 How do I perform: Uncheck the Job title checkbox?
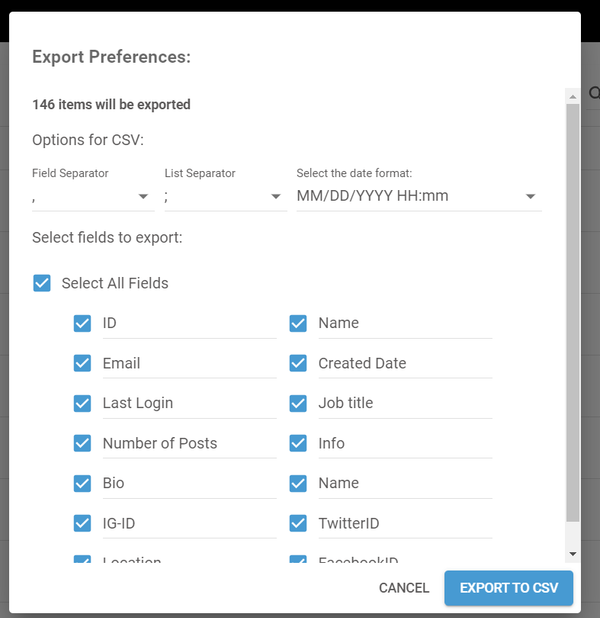tap(298, 403)
